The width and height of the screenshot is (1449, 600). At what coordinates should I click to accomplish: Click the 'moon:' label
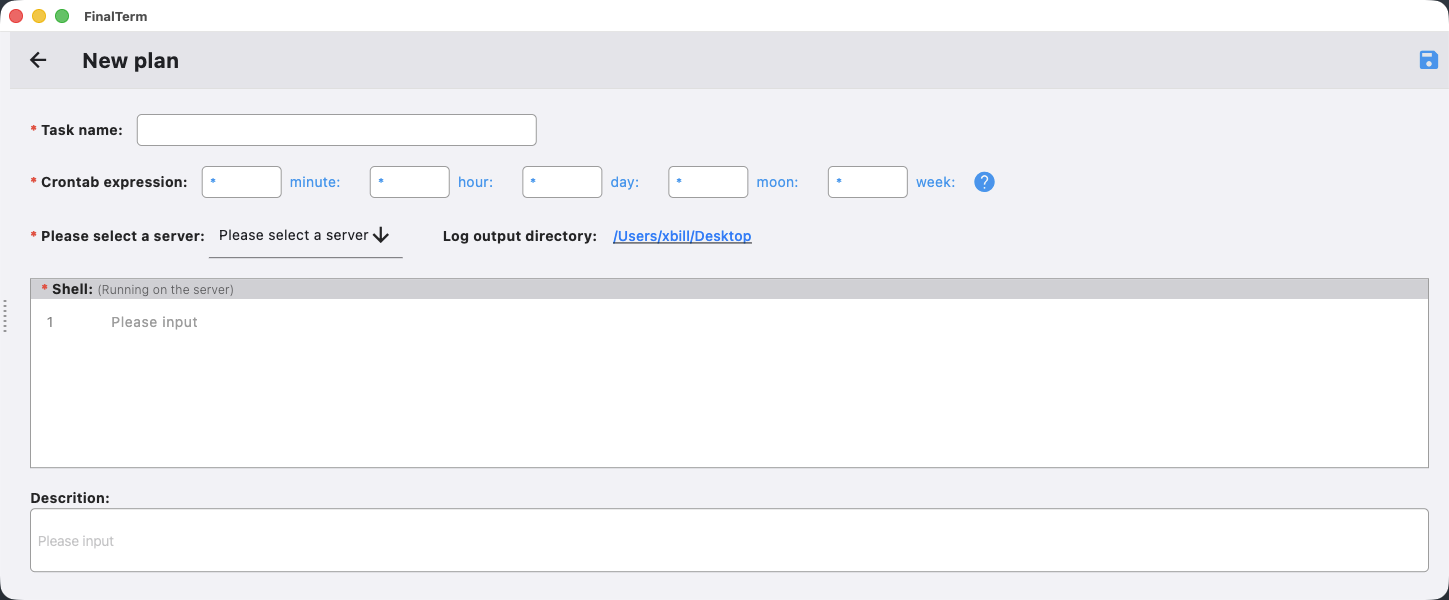pyautogui.click(x=777, y=182)
